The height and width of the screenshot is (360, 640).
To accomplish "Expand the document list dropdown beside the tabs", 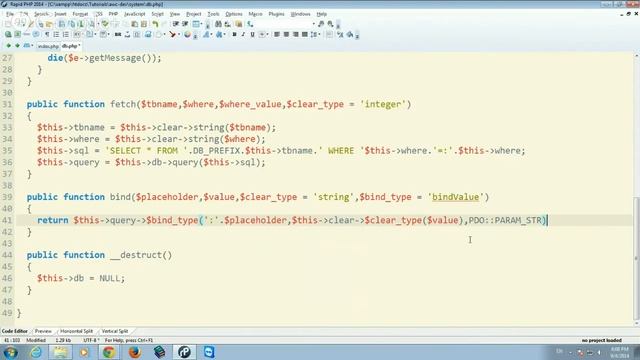I will pyautogui.click(x=32, y=46).
